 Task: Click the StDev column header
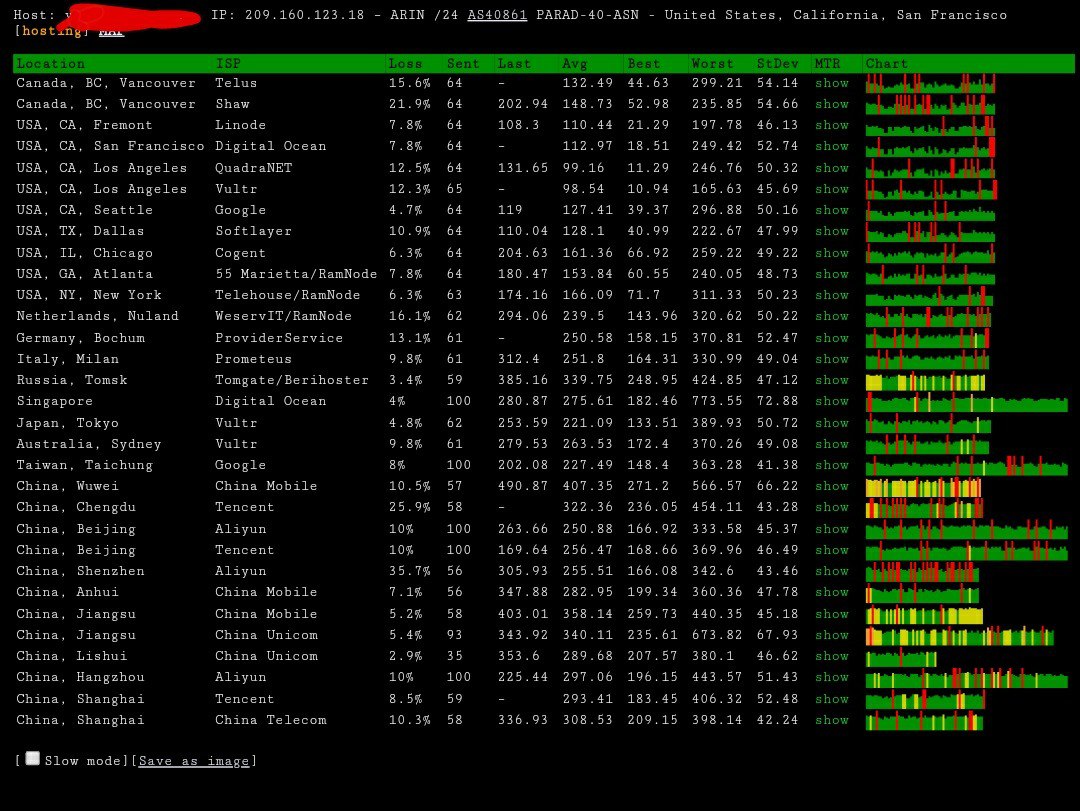pyautogui.click(x=777, y=63)
